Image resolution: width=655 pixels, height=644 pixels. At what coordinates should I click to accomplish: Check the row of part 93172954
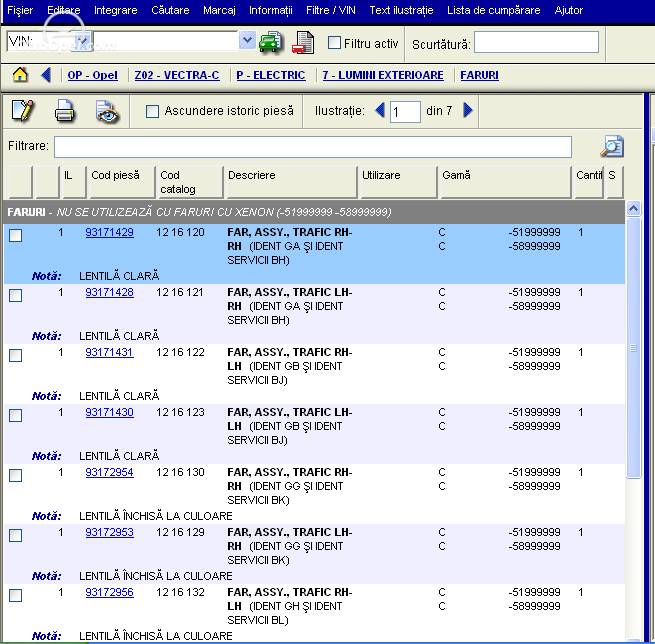point(15,475)
